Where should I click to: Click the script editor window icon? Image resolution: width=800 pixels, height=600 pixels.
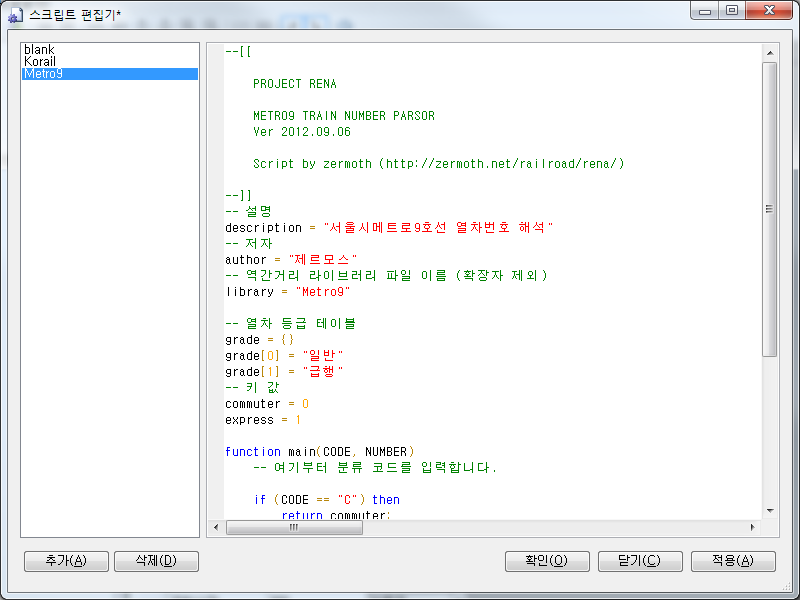(15, 15)
